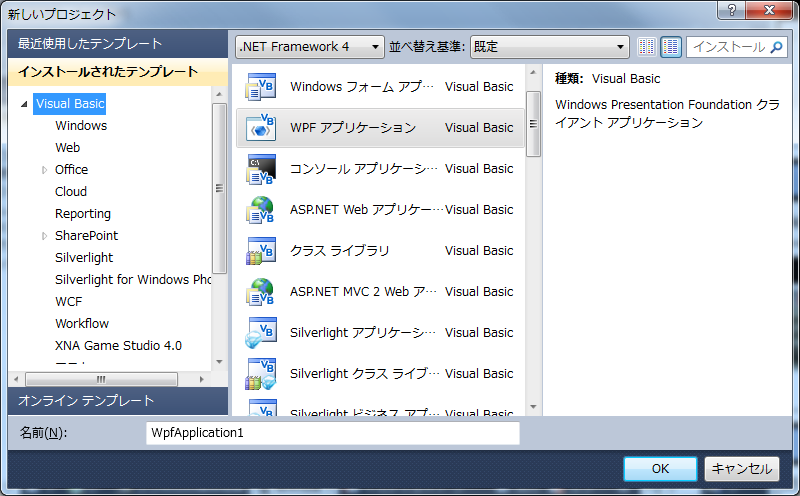Click the class library (クラス ライブラリ) icon
This screenshot has width=800, height=496.
(x=261, y=251)
